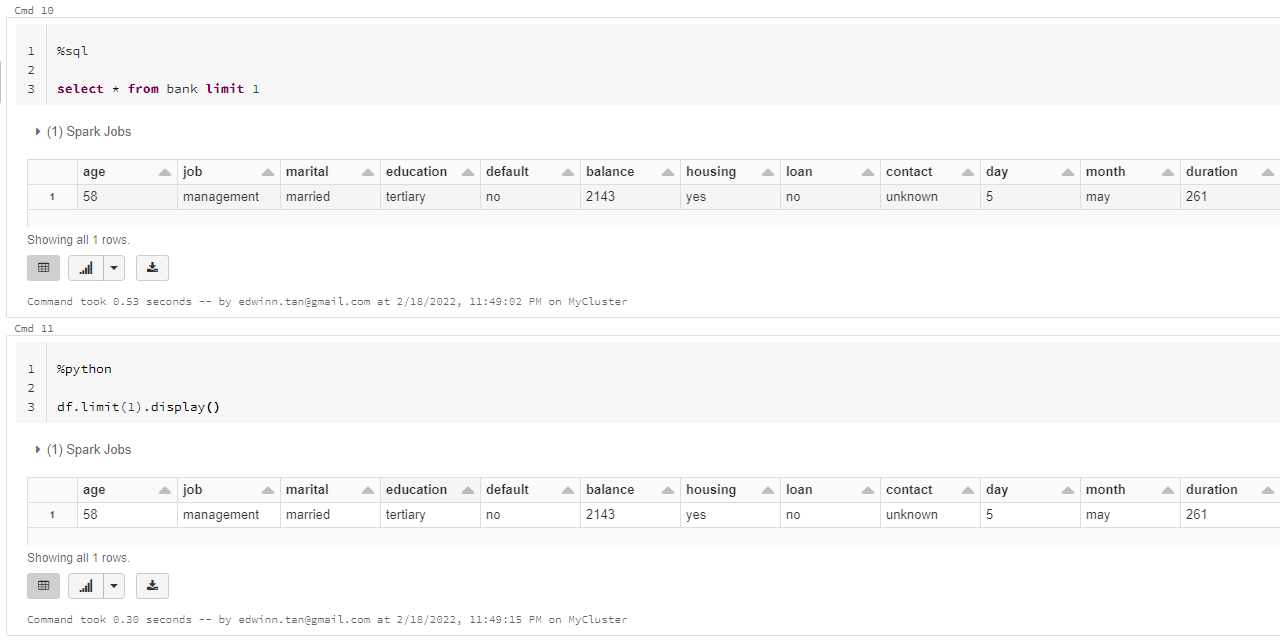Sort Cmd 10 table by age column

tap(166, 171)
